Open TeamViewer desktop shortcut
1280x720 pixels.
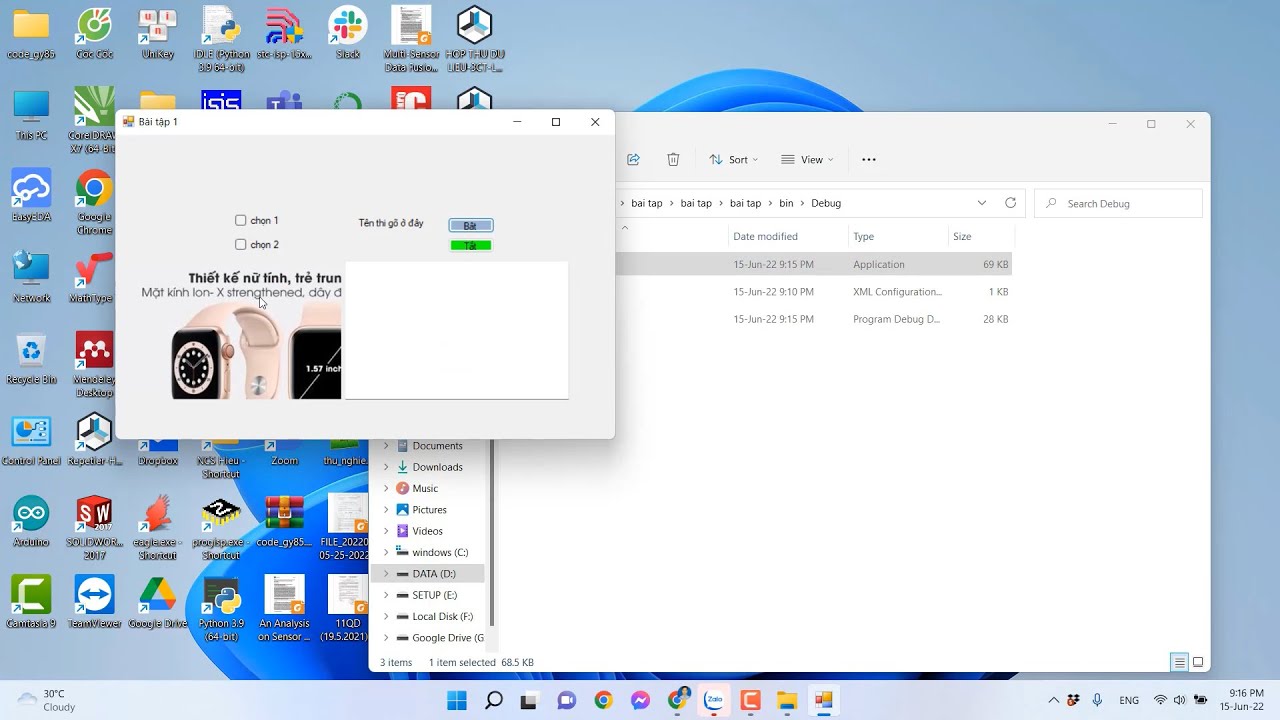(94, 602)
